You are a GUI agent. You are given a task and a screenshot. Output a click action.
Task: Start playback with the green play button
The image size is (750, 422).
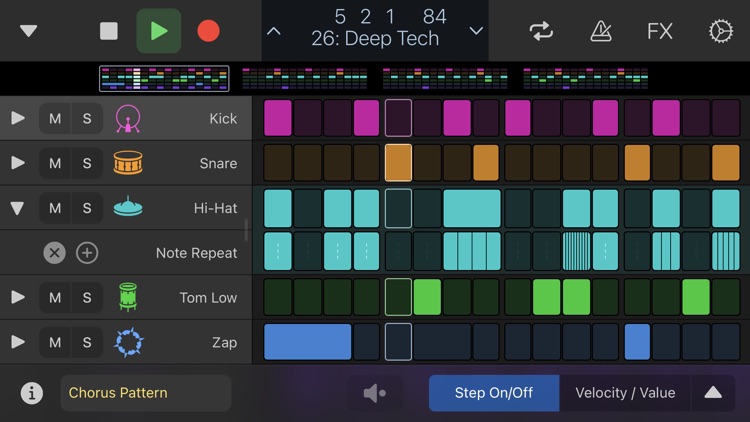point(159,31)
